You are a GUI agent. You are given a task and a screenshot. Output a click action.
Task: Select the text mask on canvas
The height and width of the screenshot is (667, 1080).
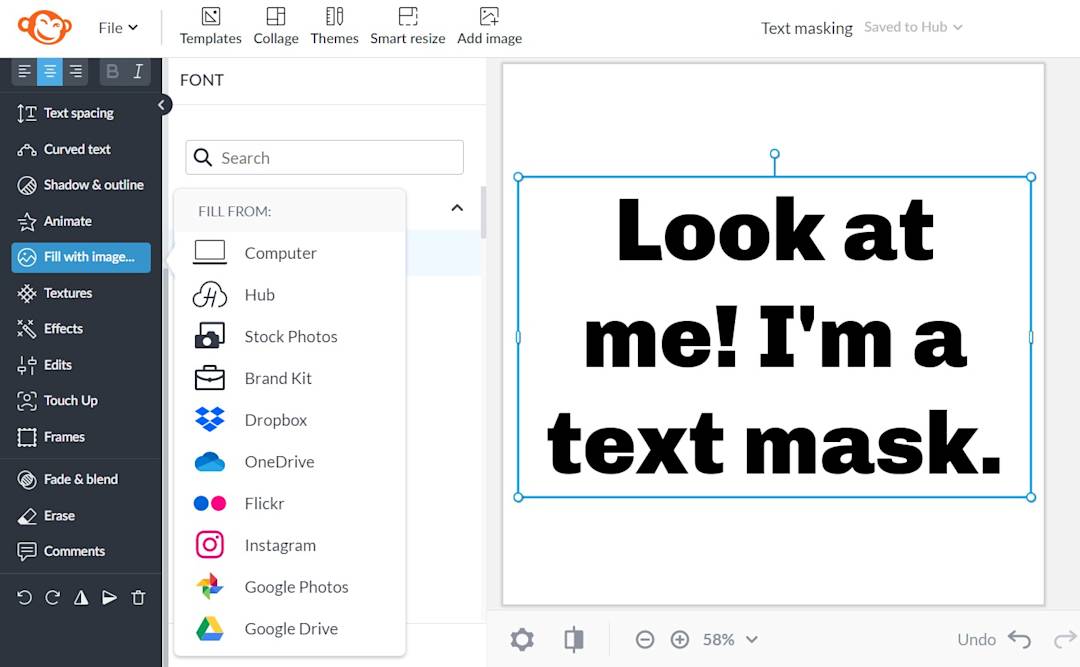(x=774, y=337)
